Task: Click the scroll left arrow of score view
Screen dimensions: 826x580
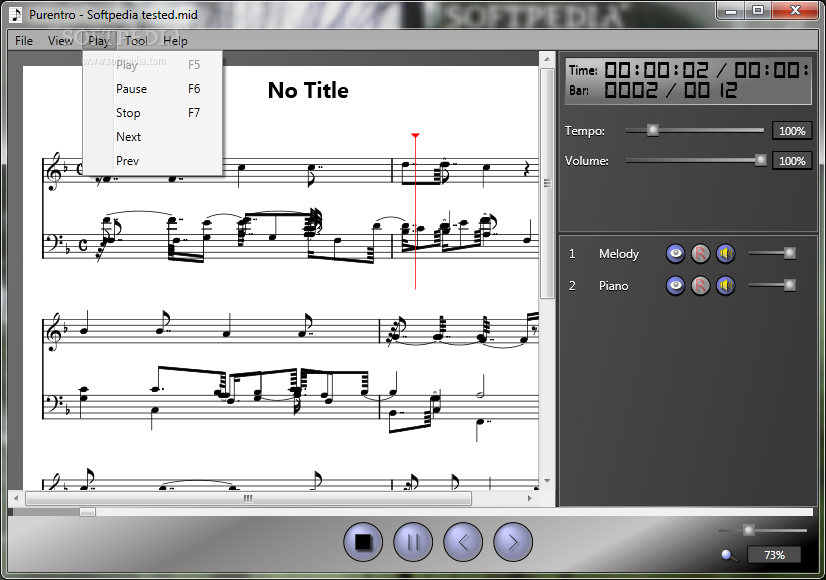Action: pyautogui.click(x=16, y=498)
